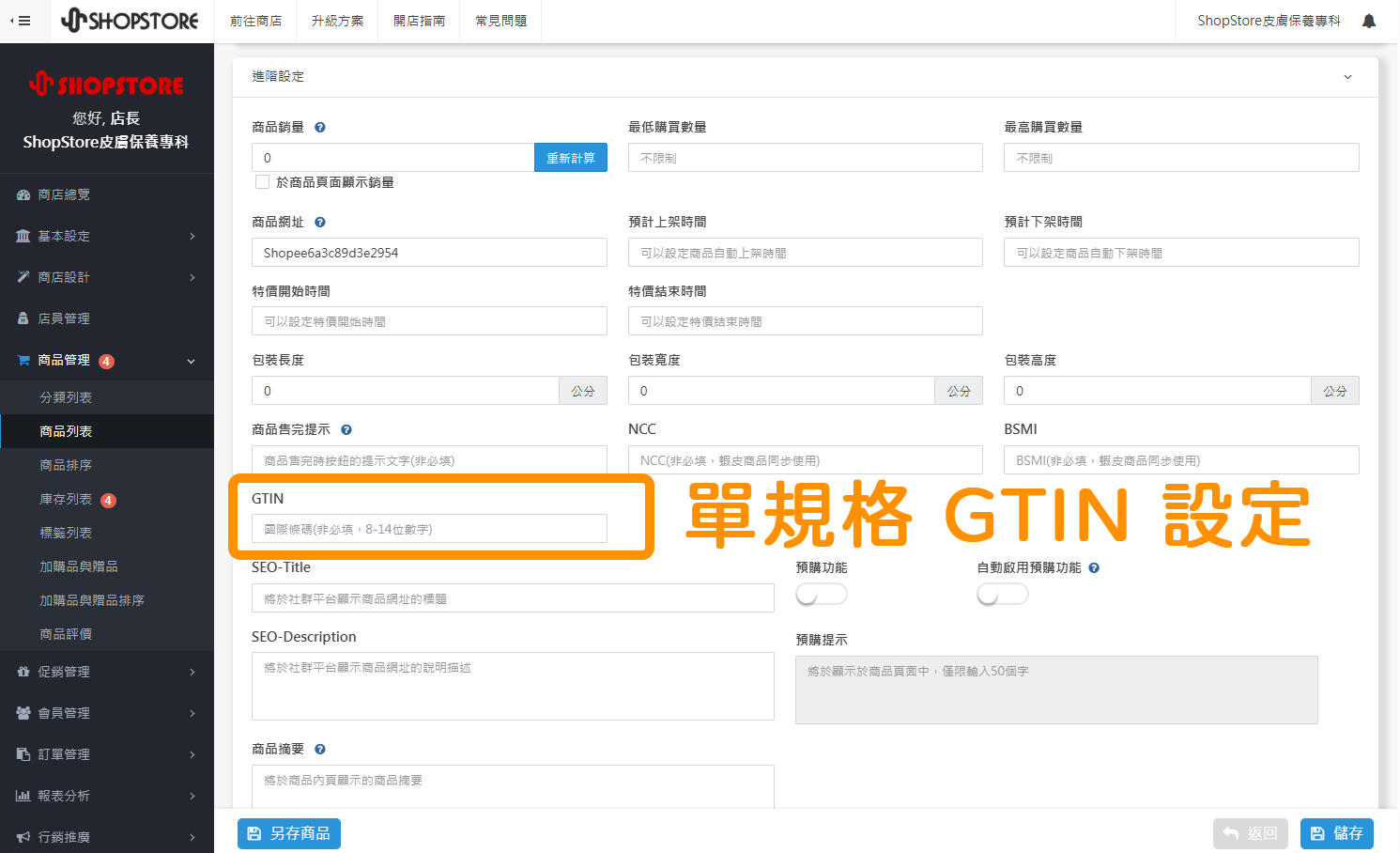The height and width of the screenshot is (853, 1400).
Task: Click the SEO-Description text area
Action: (x=513, y=687)
